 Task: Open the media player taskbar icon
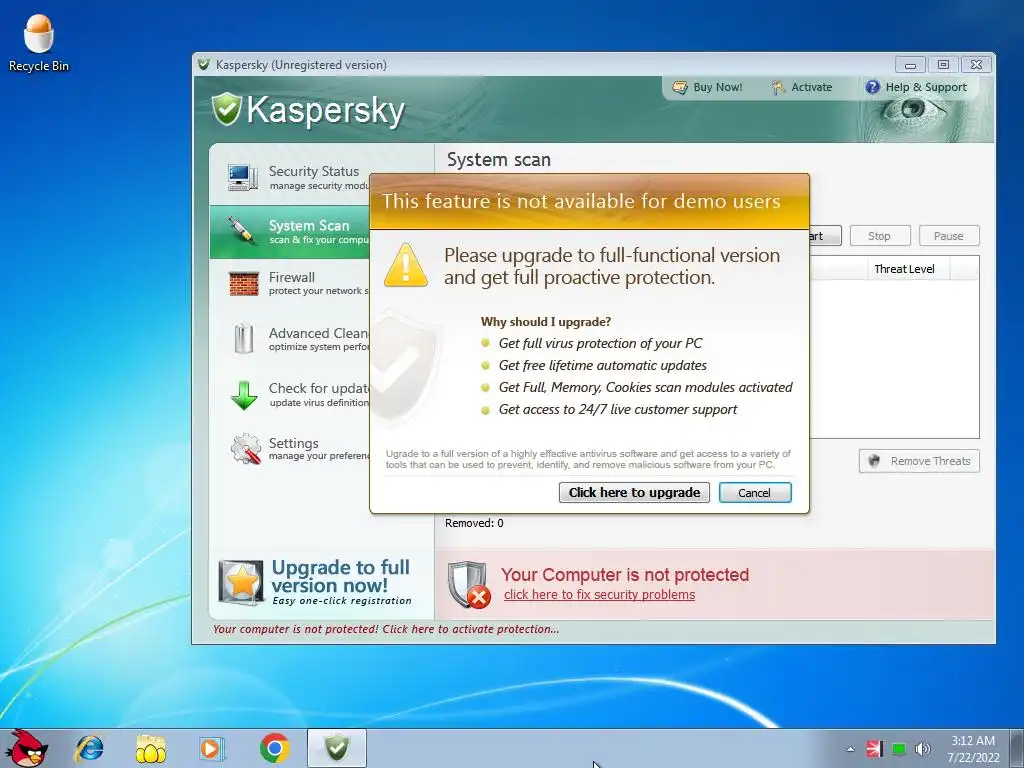[211, 748]
